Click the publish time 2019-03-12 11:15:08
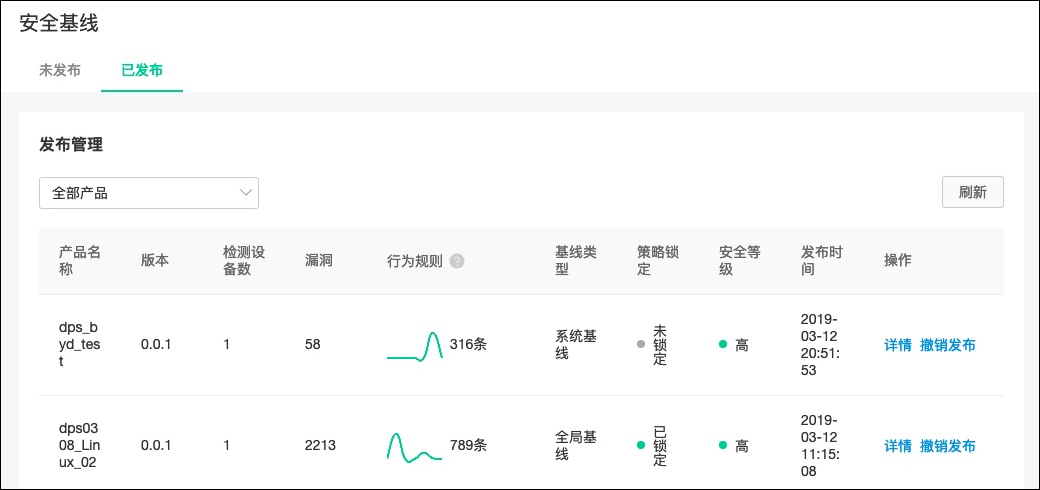Viewport: 1040px width, 490px height. [x=820, y=446]
